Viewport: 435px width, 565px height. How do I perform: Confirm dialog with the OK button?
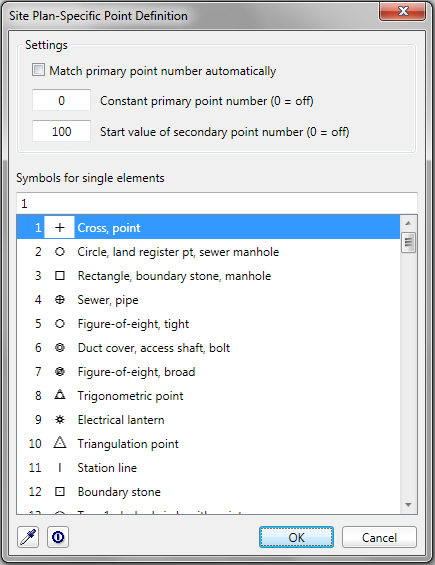pyautogui.click(x=296, y=537)
